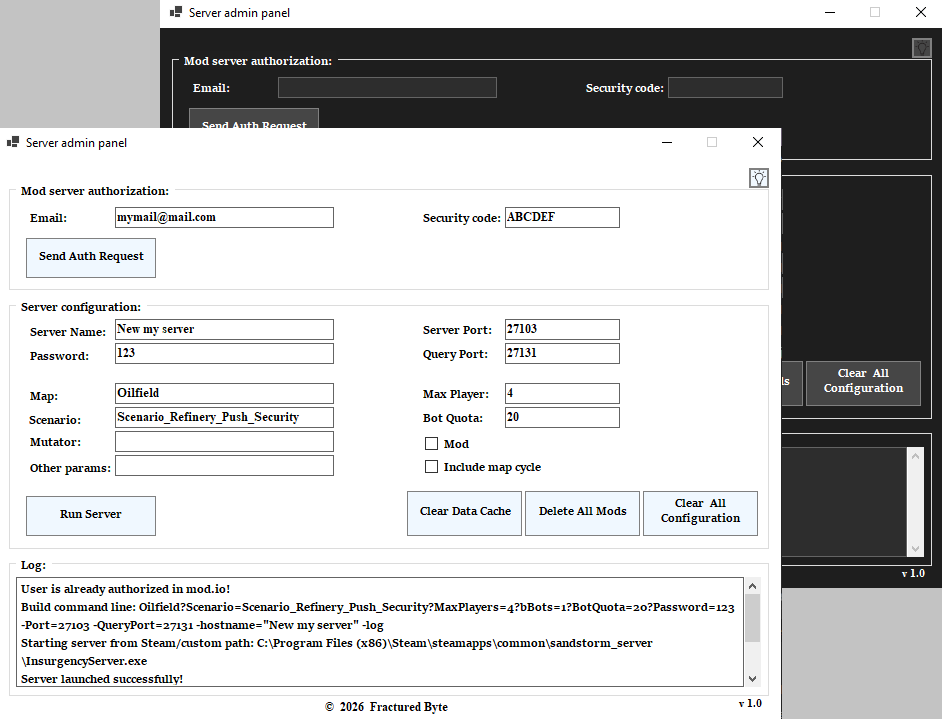Click the Run Server button
This screenshot has width=942, height=719.
(91, 515)
